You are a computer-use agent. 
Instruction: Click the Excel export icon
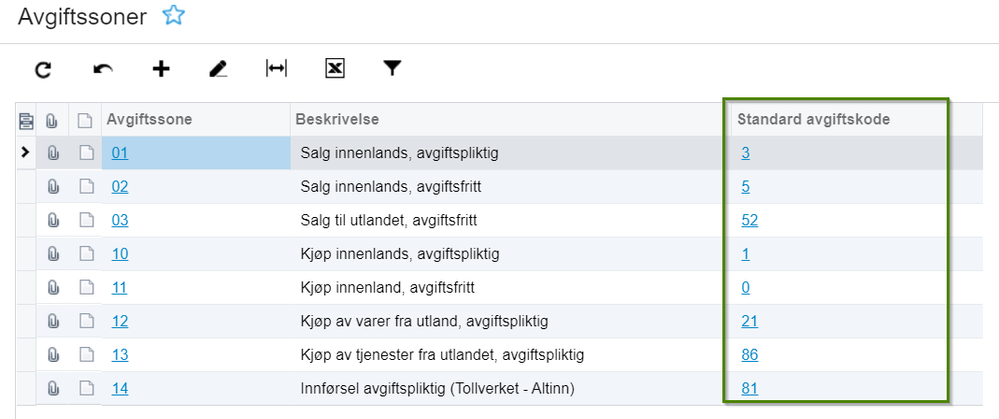335,69
